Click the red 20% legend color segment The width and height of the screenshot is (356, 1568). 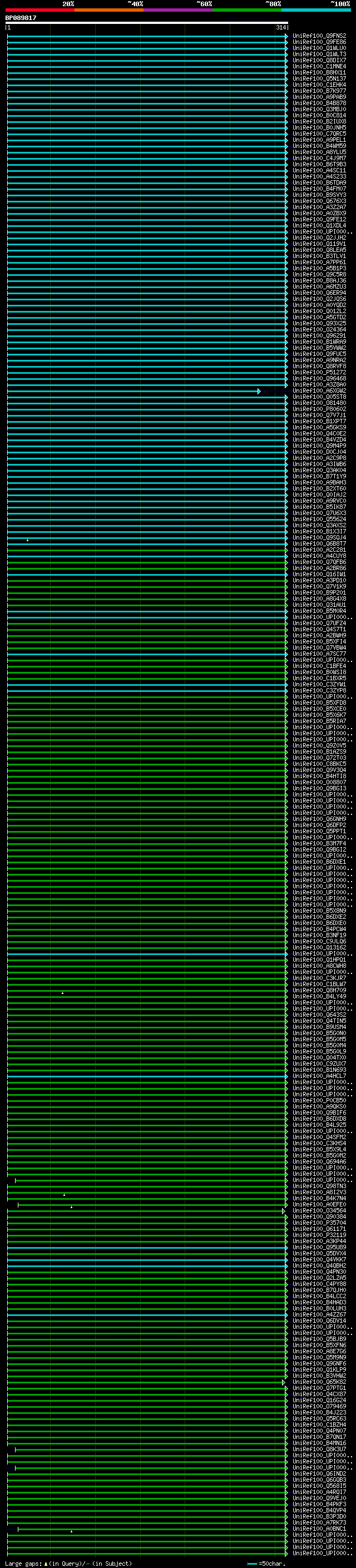40,10
